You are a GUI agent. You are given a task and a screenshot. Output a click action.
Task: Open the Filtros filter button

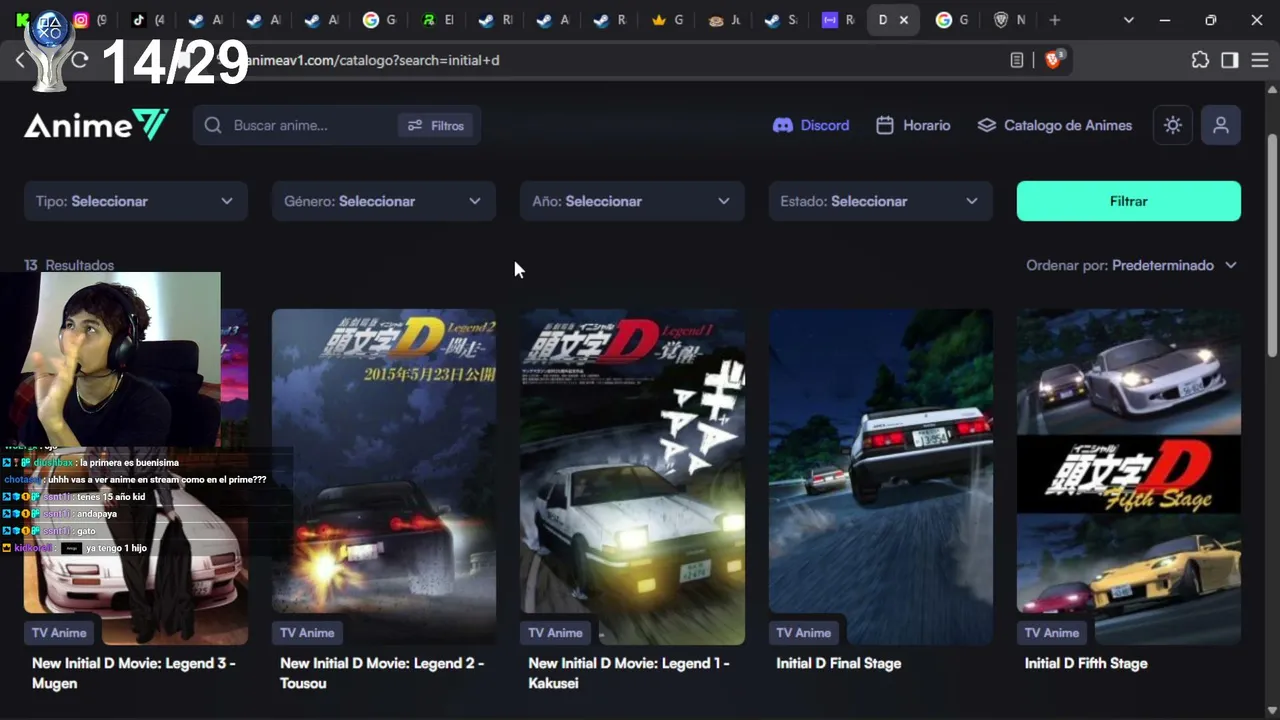click(x=436, y=125)
